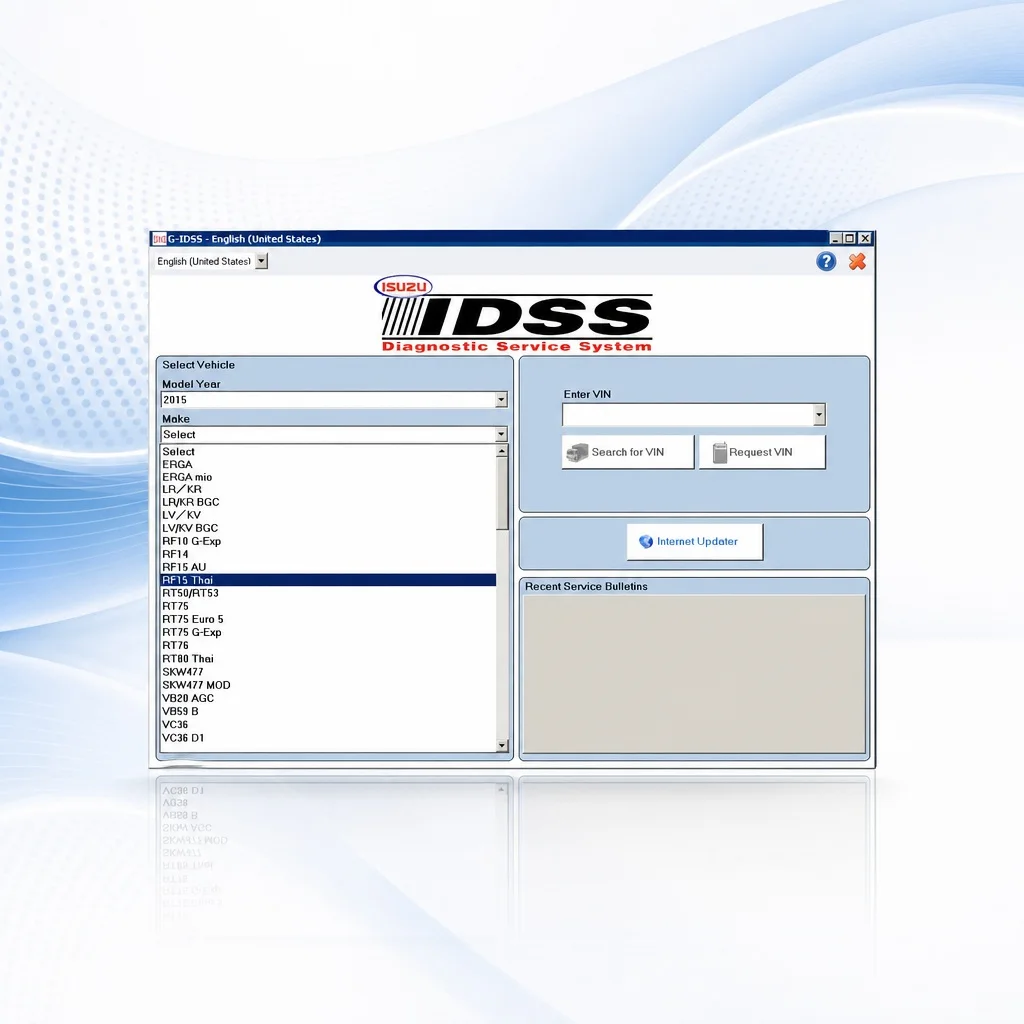Open the help question mark icon
The height and width of the screenshot is (1024, 1024).
coord(826,262)
